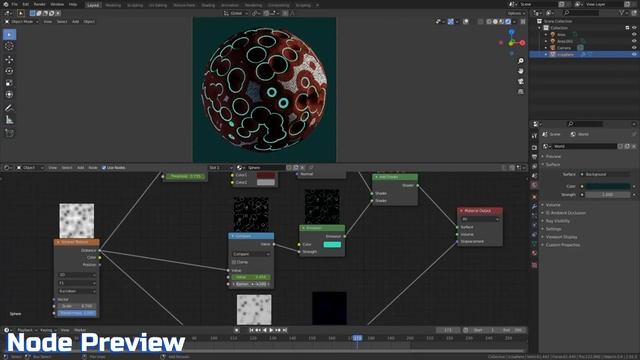This screenshot has height=360, width=640.
Task: Hide the selected Icosphere via eye icon
Action: pos(634,54)
